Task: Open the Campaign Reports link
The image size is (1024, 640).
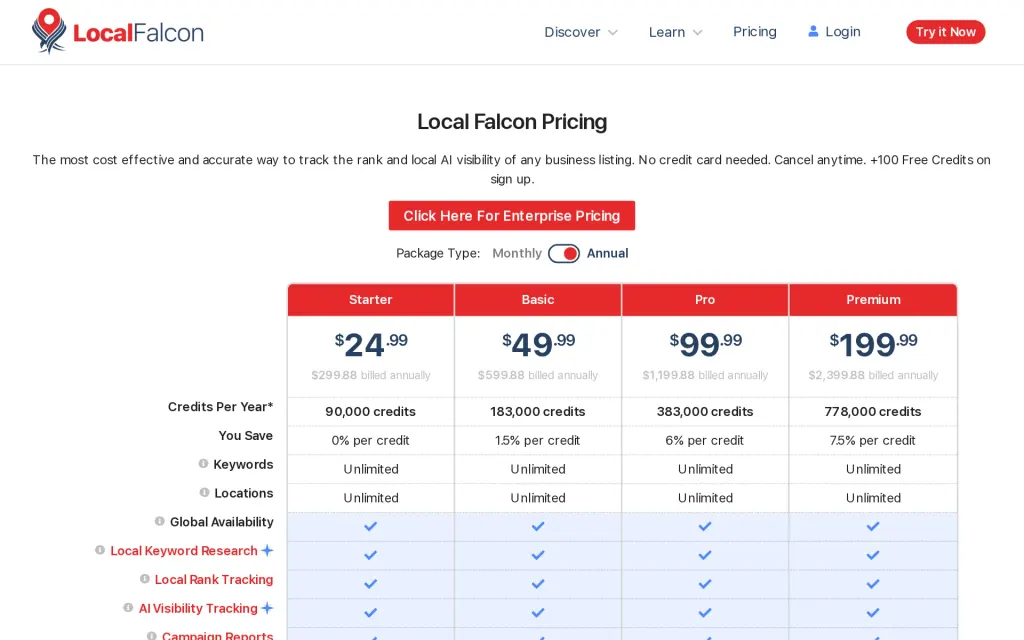Action: click(x=217, y=635)
